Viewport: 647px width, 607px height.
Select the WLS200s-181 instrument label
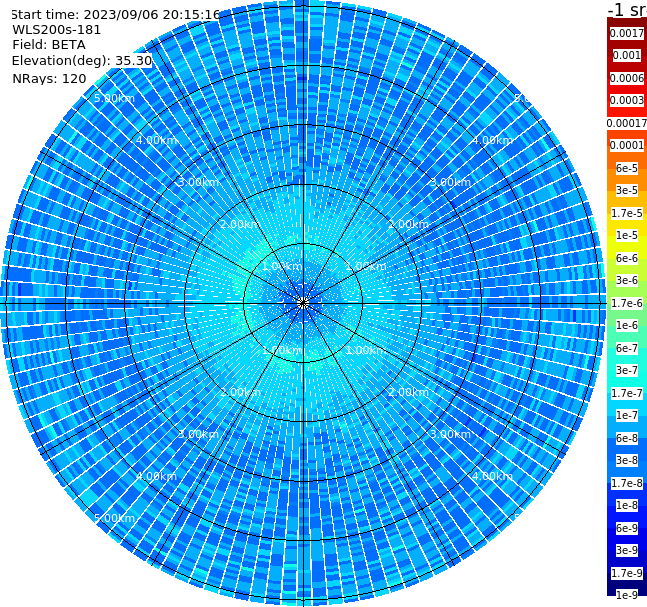click(57, 30)
